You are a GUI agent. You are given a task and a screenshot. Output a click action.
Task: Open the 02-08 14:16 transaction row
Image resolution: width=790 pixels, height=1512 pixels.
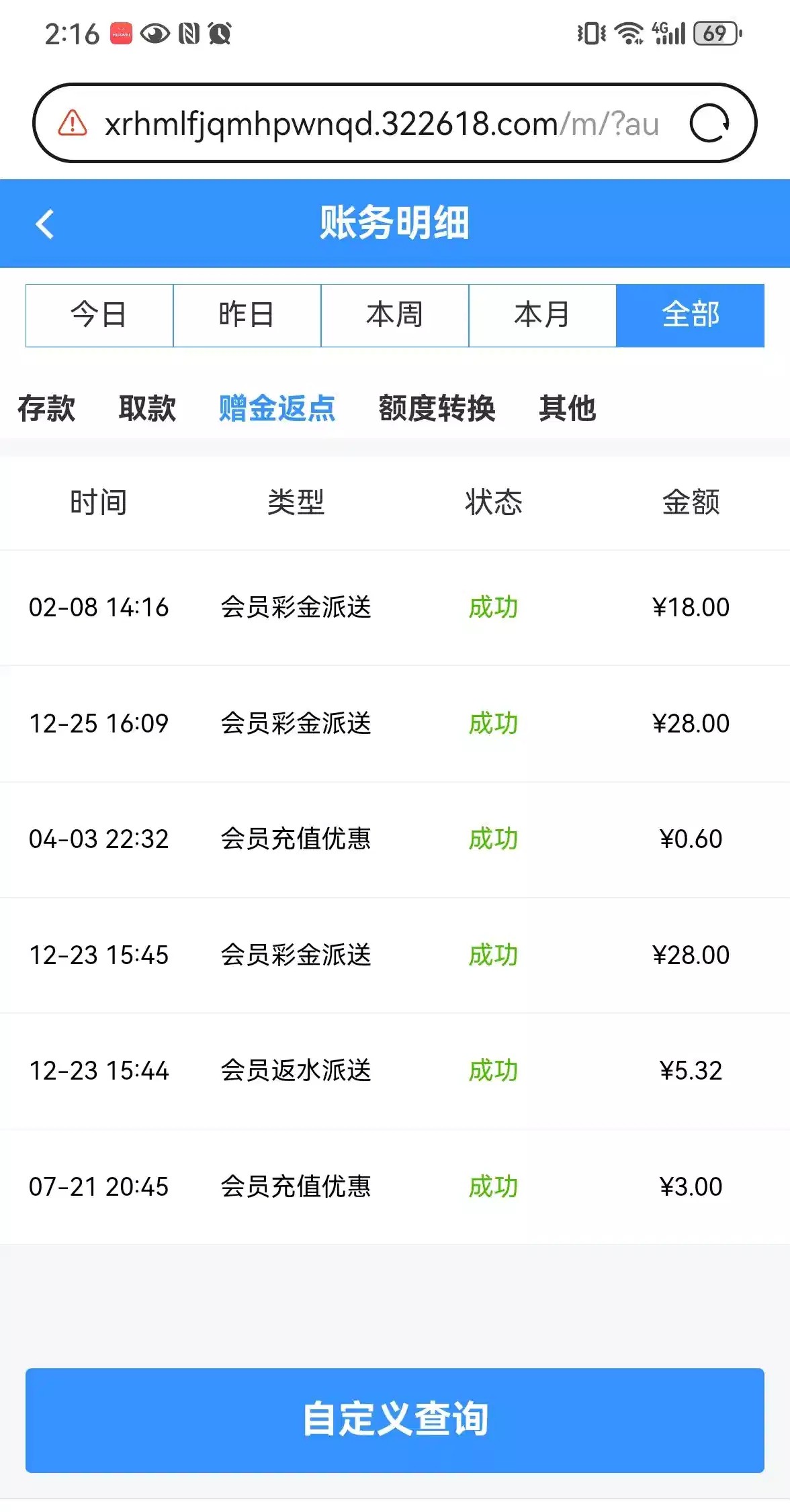395,608
